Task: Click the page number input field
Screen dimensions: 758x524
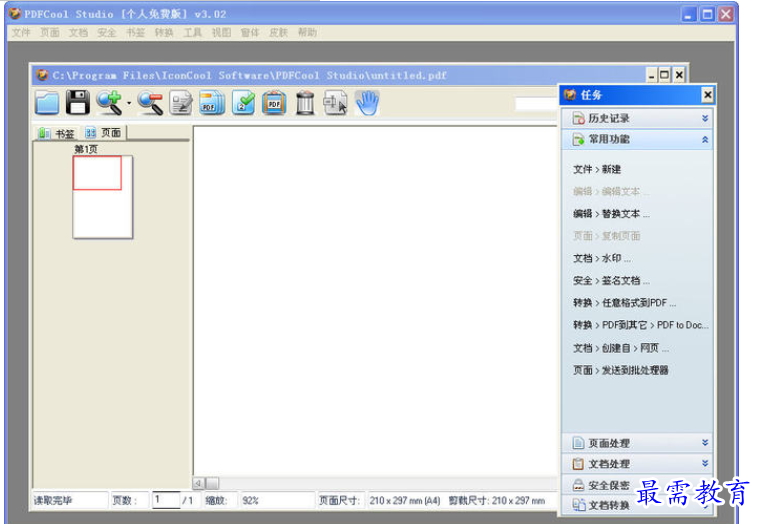Action: click(x=166, y=500)
